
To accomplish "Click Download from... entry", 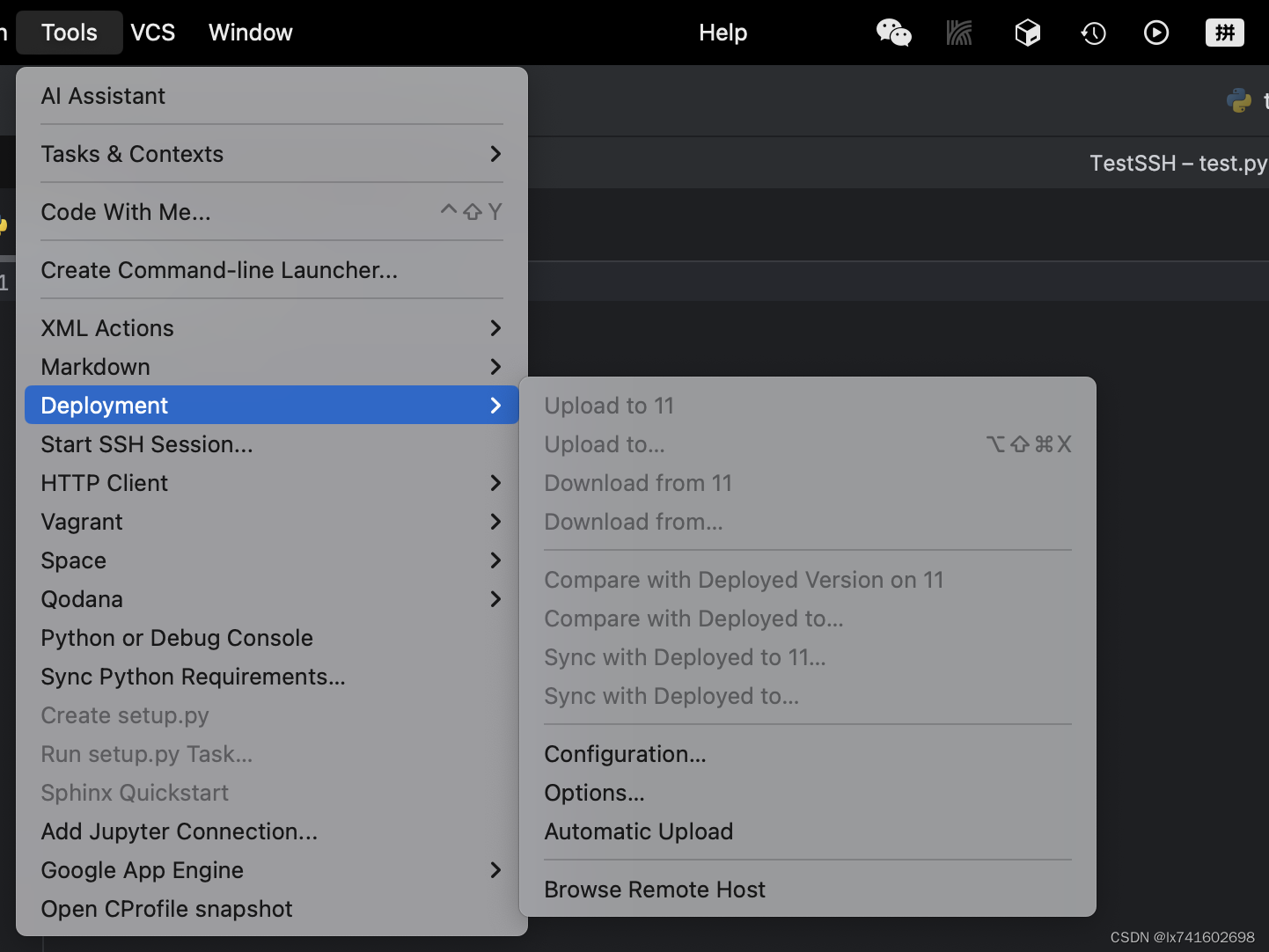I will (x=808, y=522).
